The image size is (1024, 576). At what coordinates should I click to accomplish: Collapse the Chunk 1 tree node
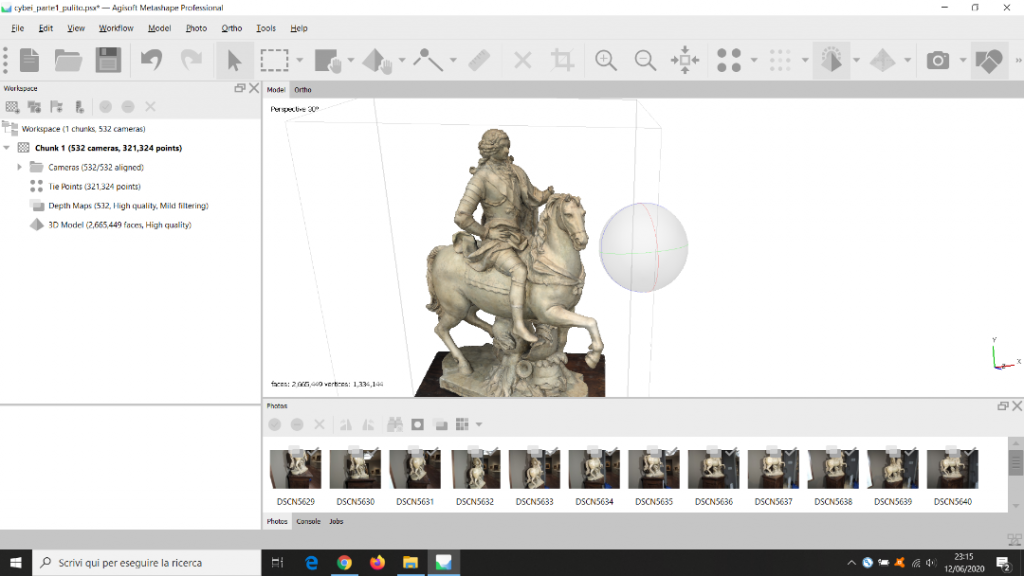tap(8, 148)
